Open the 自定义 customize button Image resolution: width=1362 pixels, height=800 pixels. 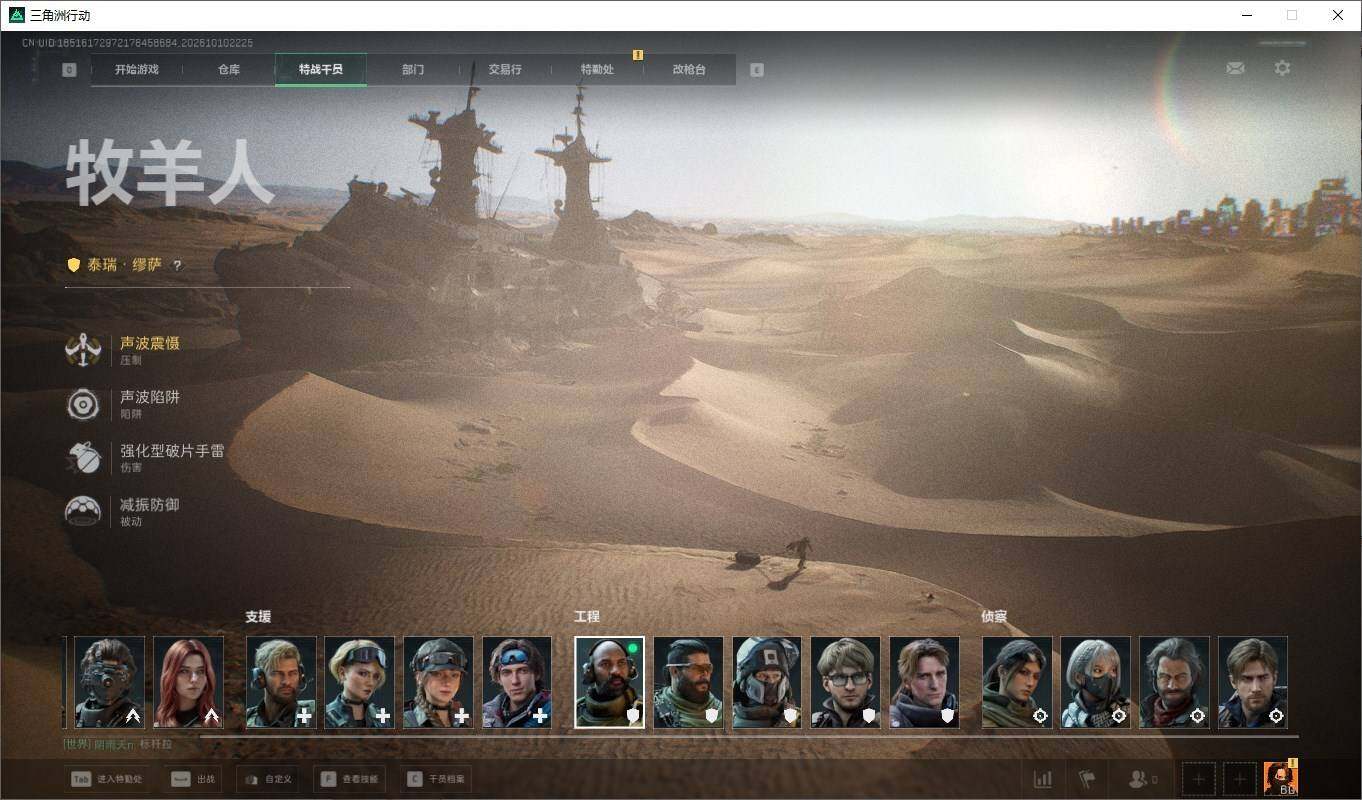[x=267, y=779]
